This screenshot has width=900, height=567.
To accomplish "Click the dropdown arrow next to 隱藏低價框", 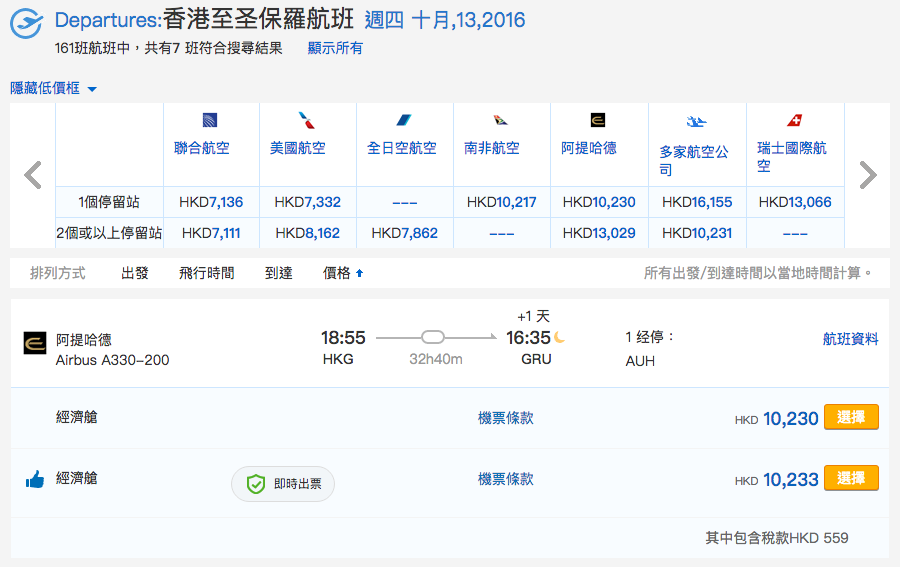I will point(92,89).
